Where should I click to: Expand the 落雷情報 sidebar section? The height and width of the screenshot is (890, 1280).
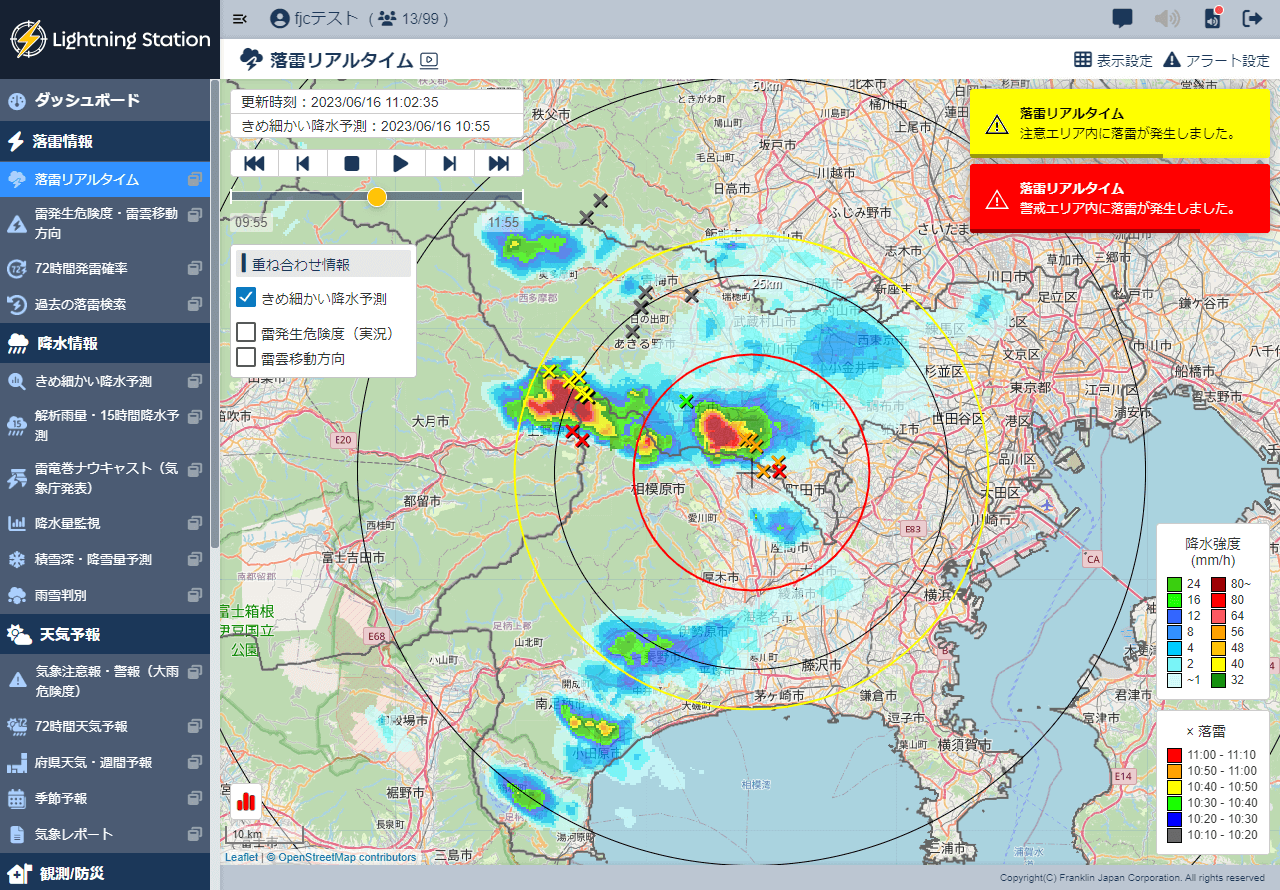pyautogui.click(x=105, y=141)
